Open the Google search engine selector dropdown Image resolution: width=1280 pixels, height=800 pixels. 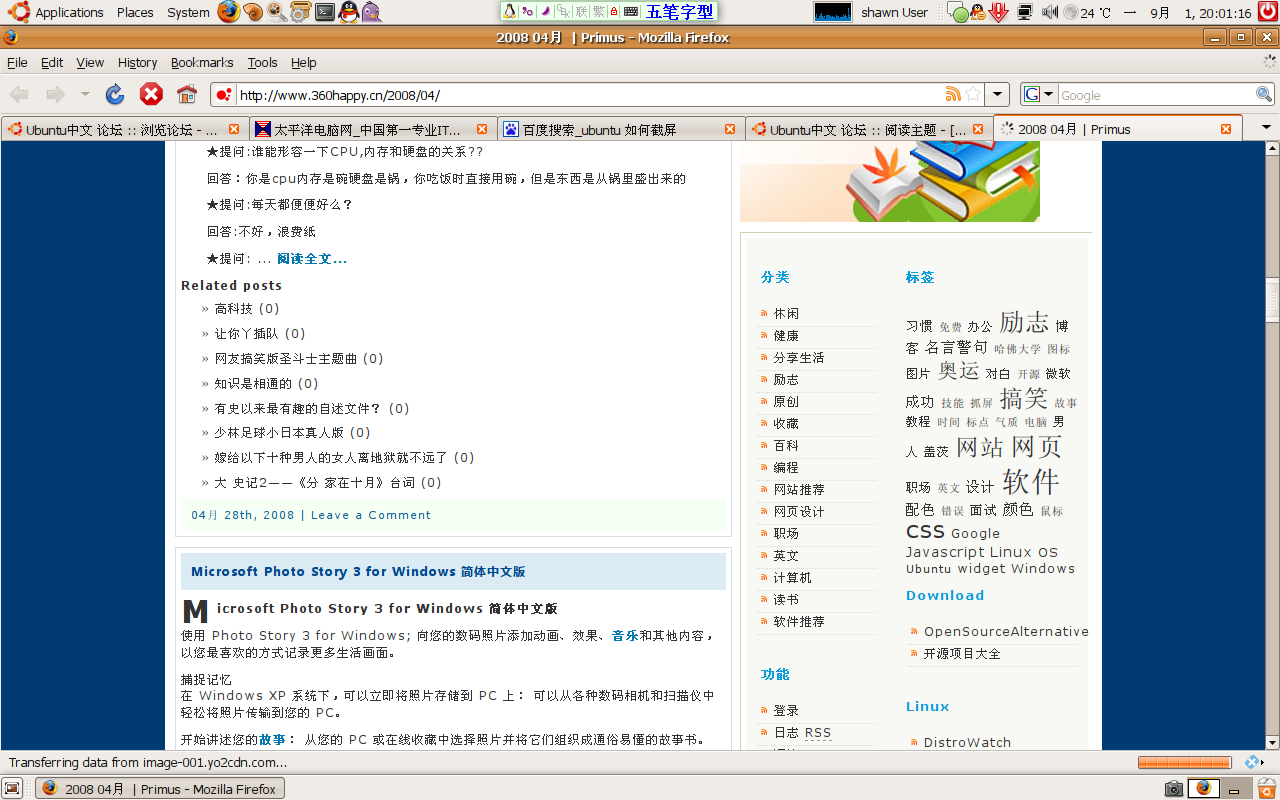(x=1039, y=94)
